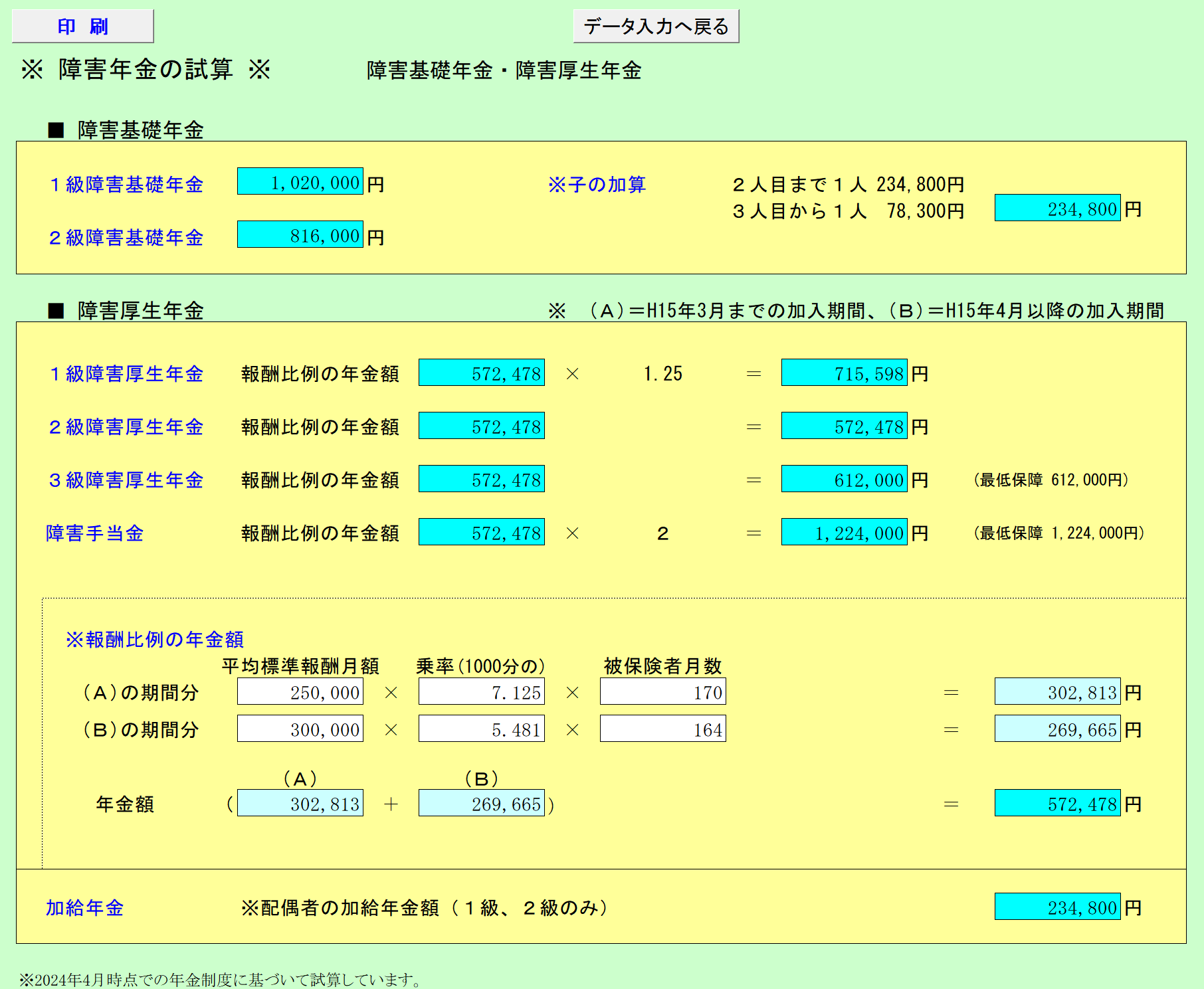Click the 平均標準報酬月額 column header

(x=300, y=666)
